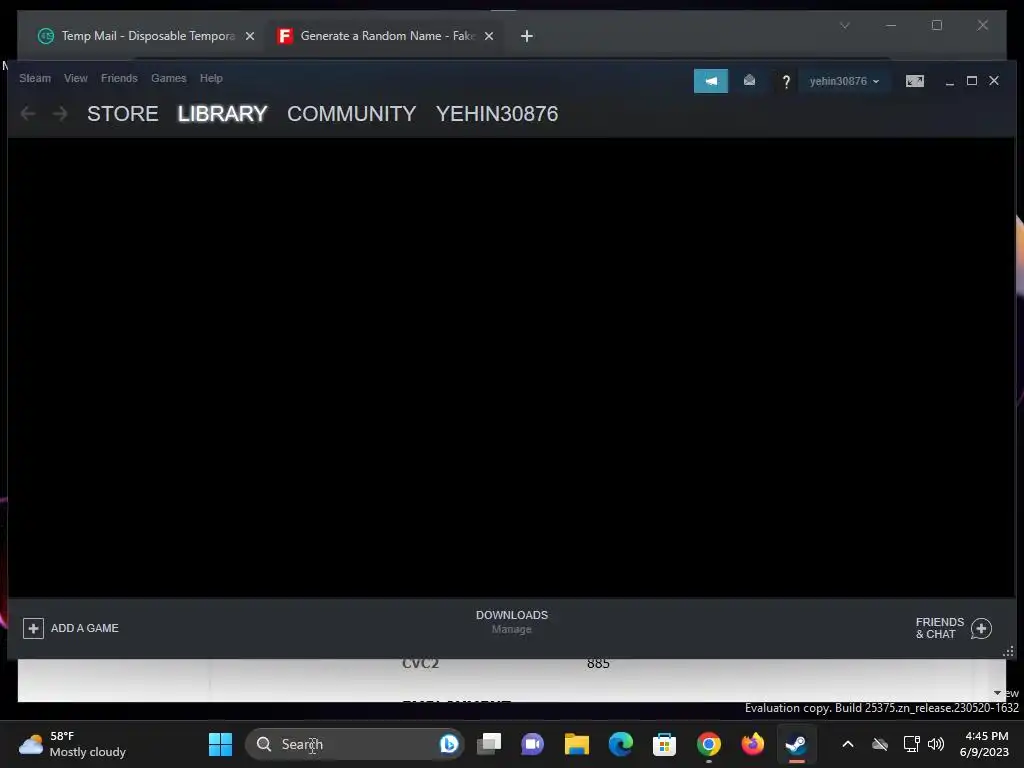Image resolution: width=1024 pixels, height=768 pixels.
Task: Close the Generate a Random Name tab
Action: (x=488, y=36)
